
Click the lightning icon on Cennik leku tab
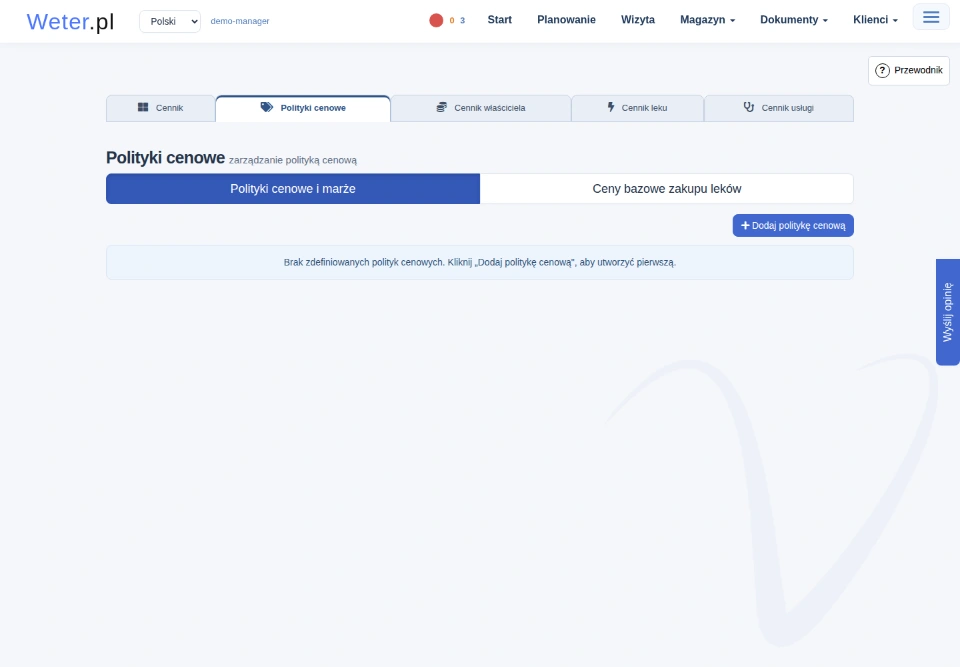pos(610,107)
